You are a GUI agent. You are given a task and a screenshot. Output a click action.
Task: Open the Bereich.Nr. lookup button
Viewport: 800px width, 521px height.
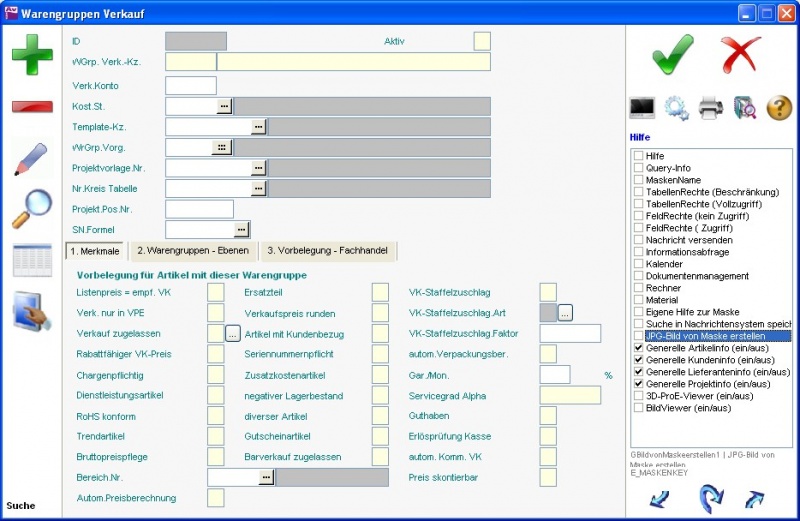pos(265,478)
